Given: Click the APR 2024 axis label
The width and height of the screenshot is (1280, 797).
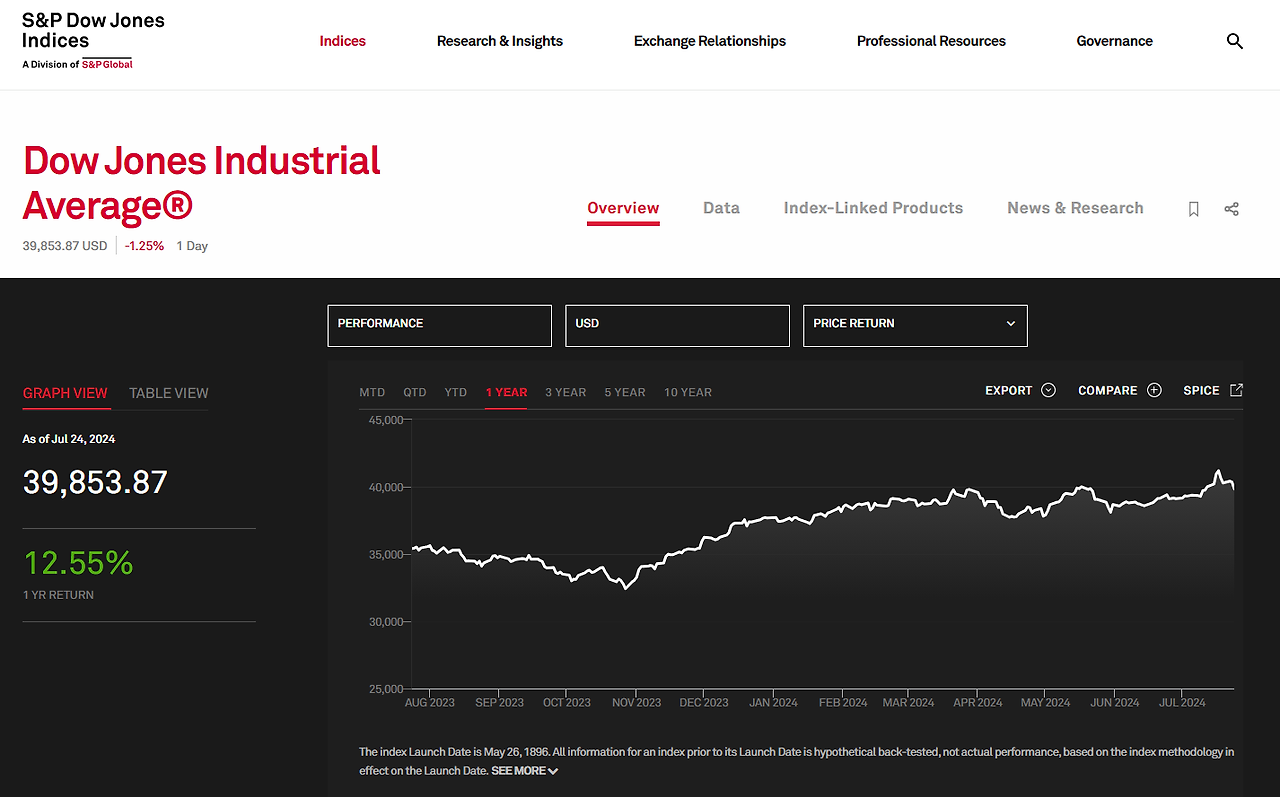Looking at the screenshot, I should (x=977, y=702).
